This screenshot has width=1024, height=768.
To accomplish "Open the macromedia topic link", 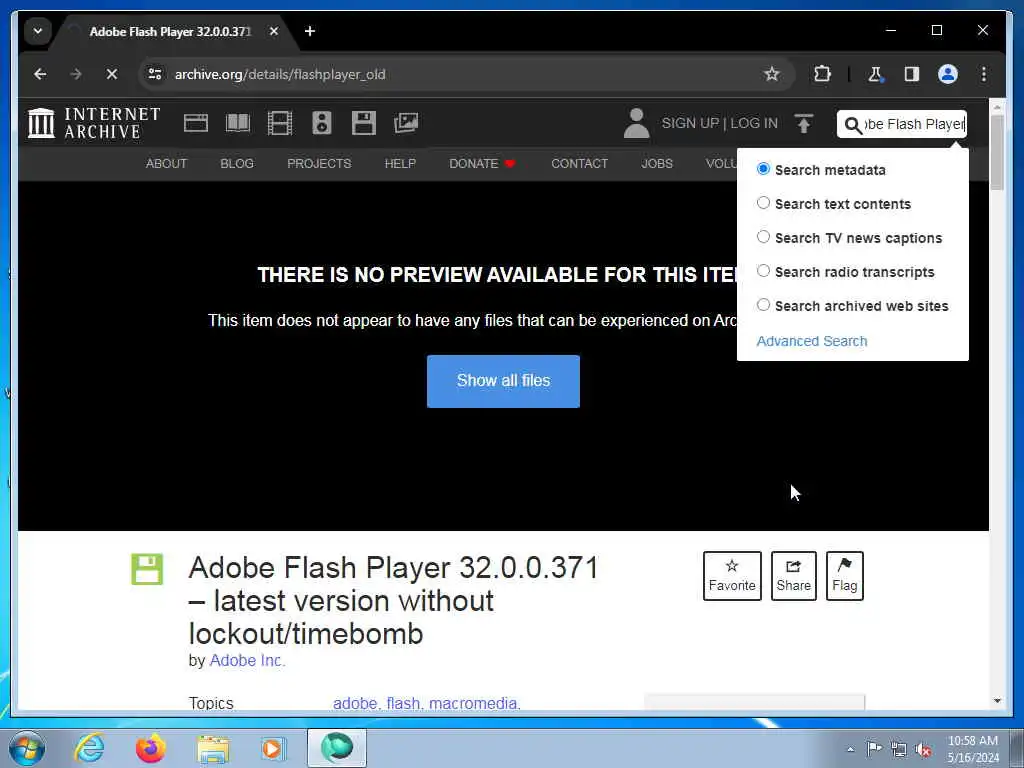I will point(474,703).
